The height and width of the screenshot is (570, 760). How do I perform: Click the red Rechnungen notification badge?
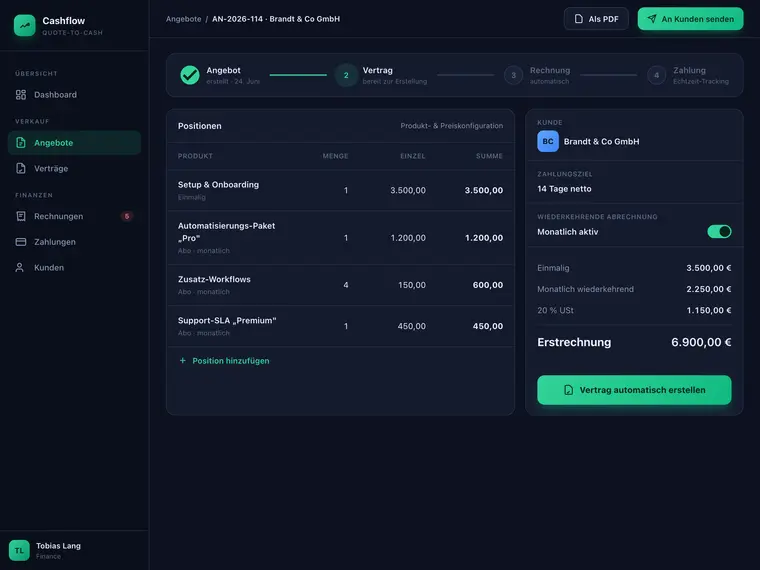tap(127, 216)
